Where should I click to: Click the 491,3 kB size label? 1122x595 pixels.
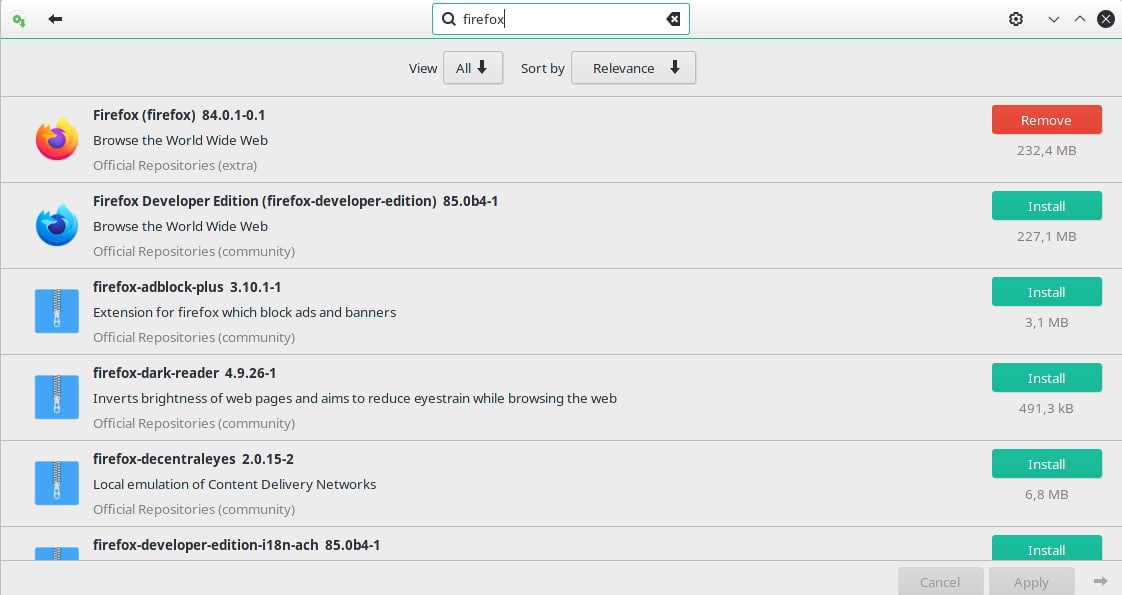(x=1046, y=408)
